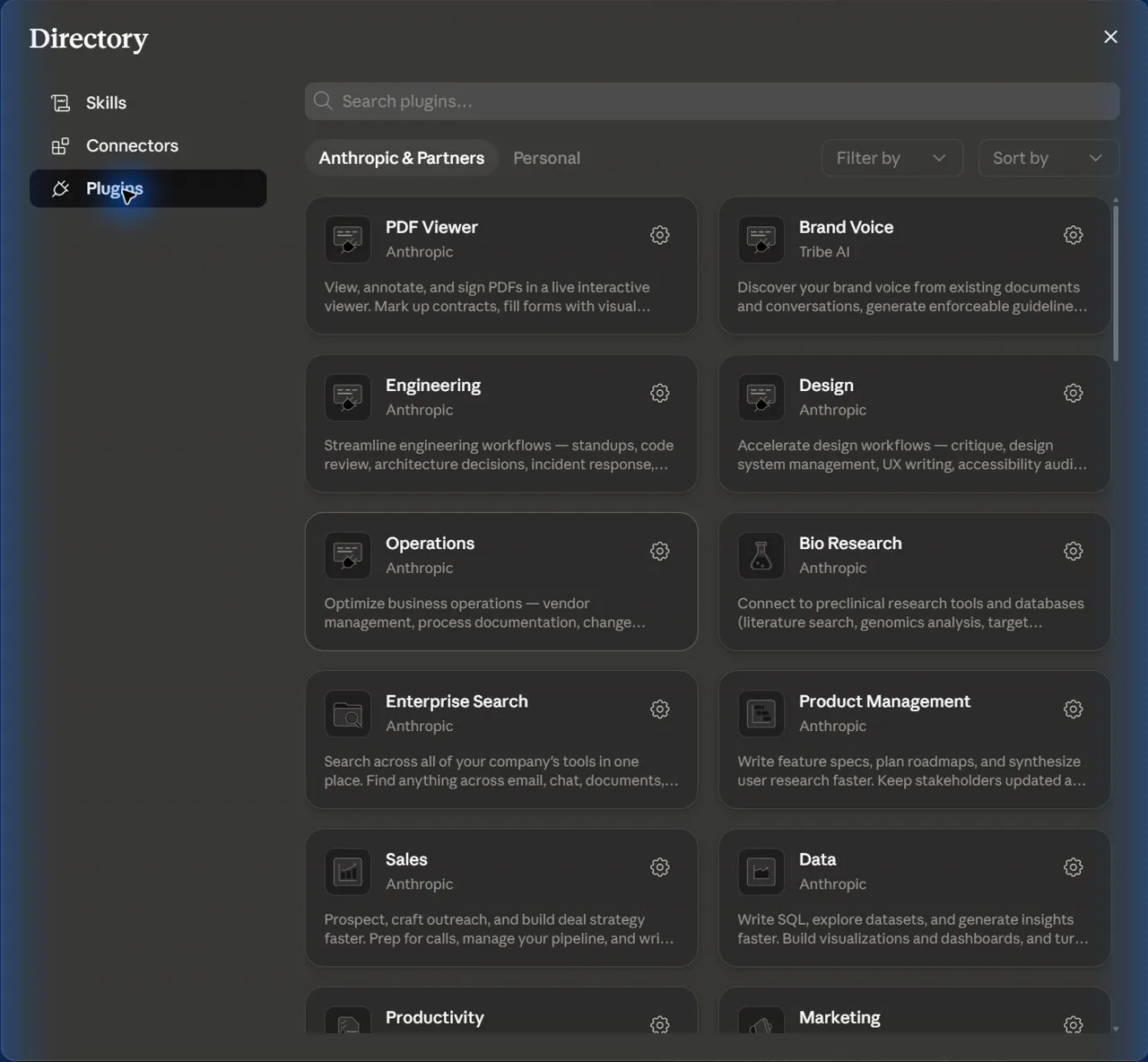The height and width of the screenshot is (1062, 1148).
Task: Click the Bio Research flask icon
Action: [761, 555]
